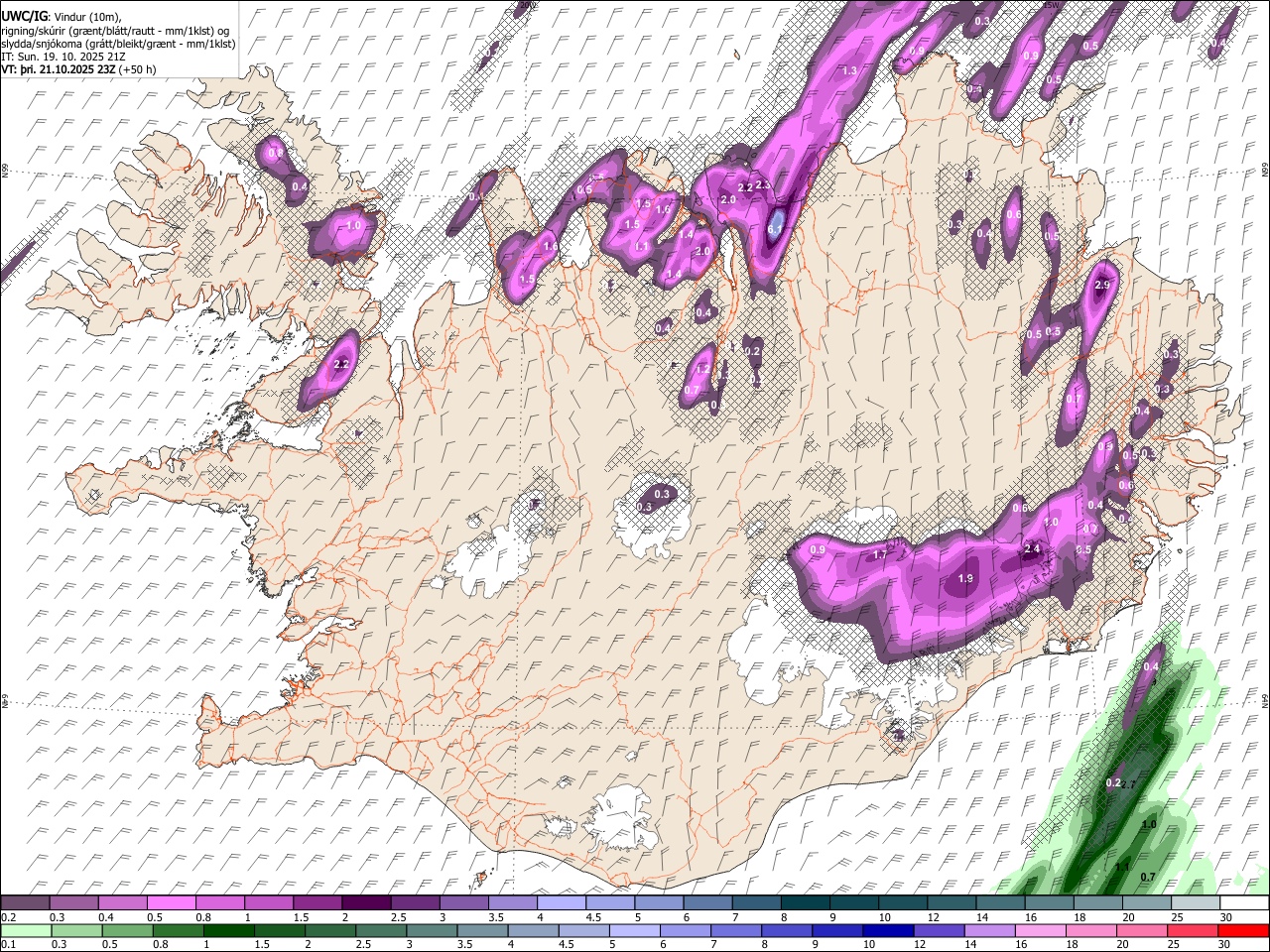Click the upper legend swatch between 3 and 3.5
Image resolution: width=1270 pixels, height=952 pixels.
pyautogui.click(x=463, y=903)
